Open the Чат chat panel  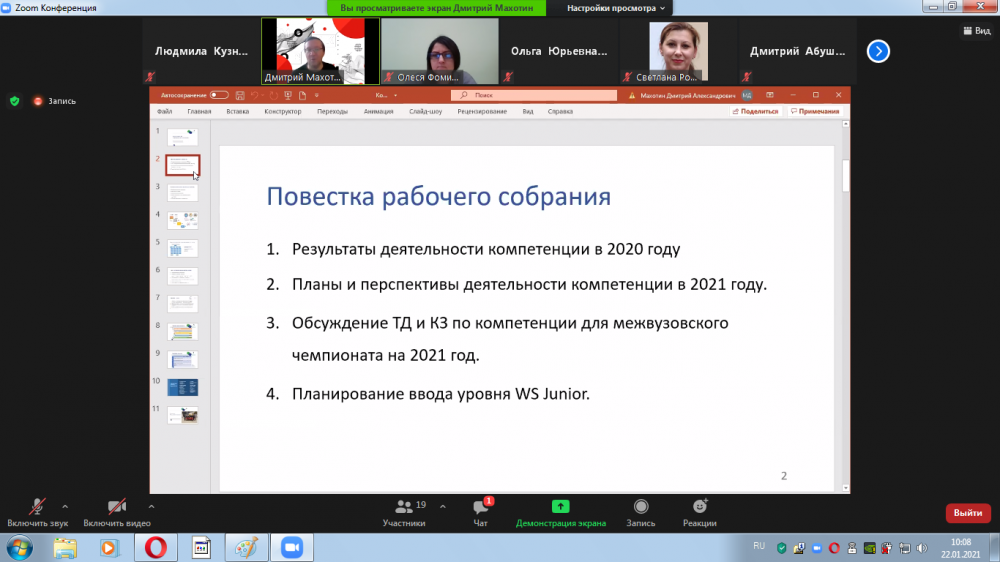tap(480, 508)
